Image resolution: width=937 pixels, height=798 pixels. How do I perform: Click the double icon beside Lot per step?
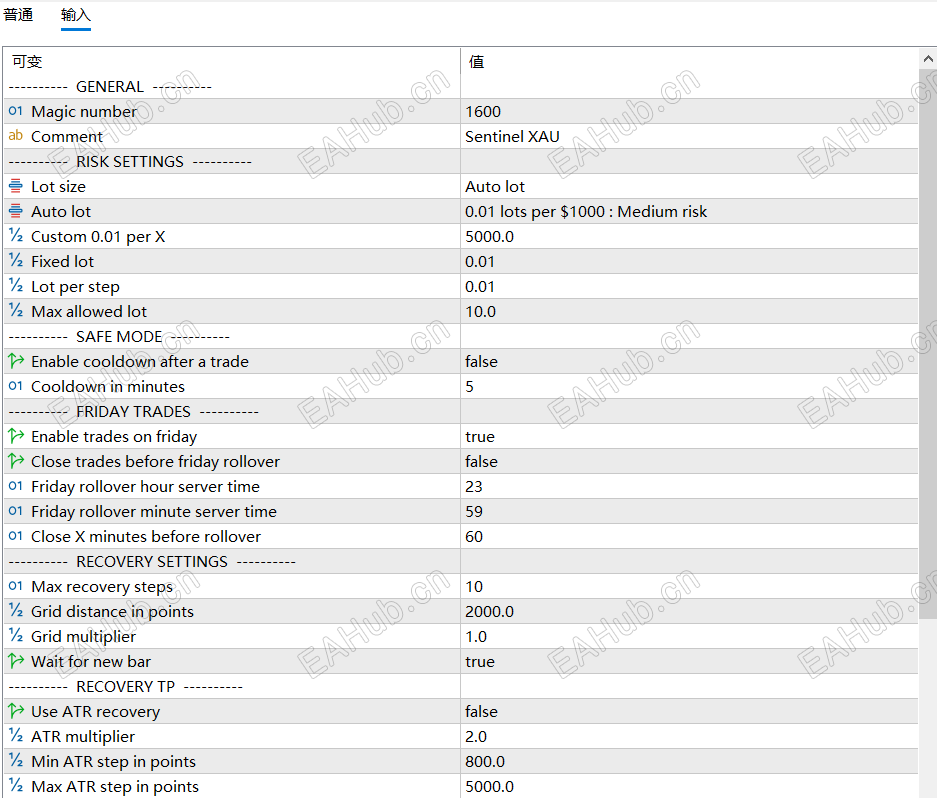pos(16,286)
